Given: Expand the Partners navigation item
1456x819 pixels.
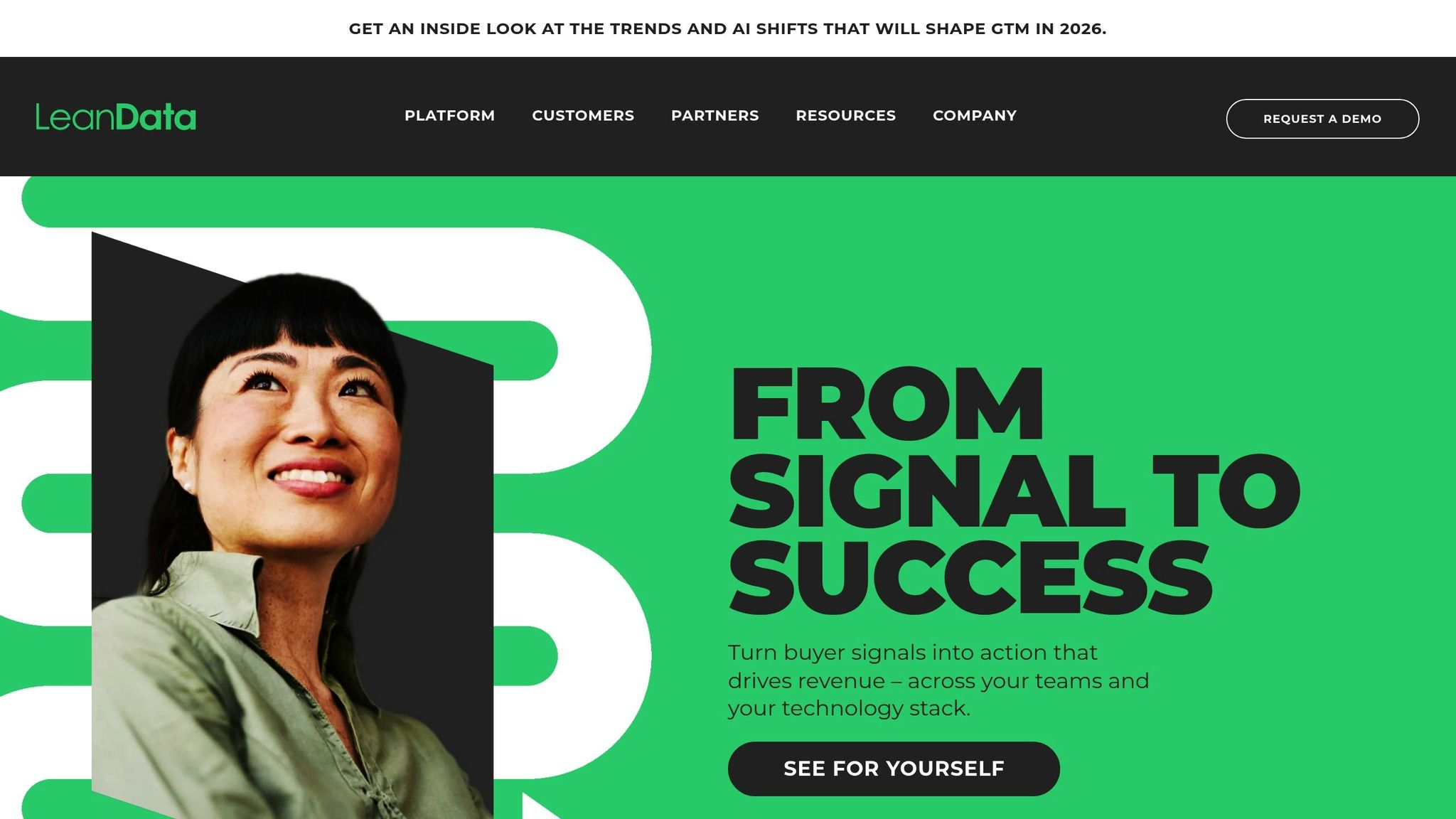Looking at the screenshot, I should click(714, 115).
